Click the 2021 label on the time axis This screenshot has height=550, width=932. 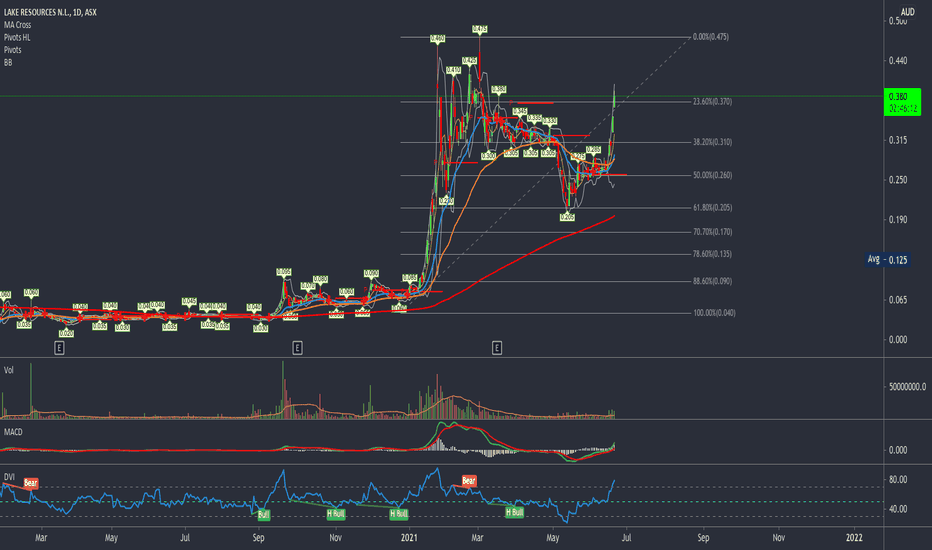409,538
